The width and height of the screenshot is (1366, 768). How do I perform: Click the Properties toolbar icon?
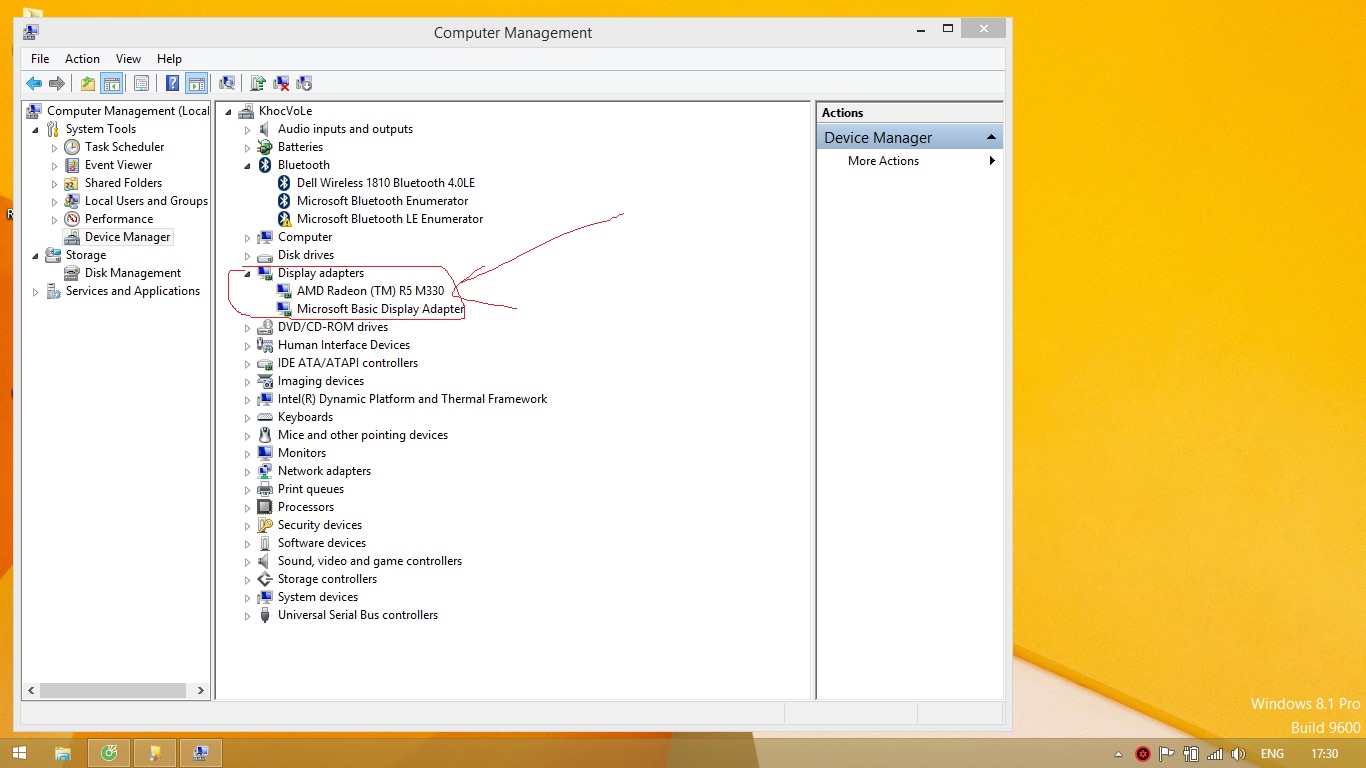pos(141,84)
